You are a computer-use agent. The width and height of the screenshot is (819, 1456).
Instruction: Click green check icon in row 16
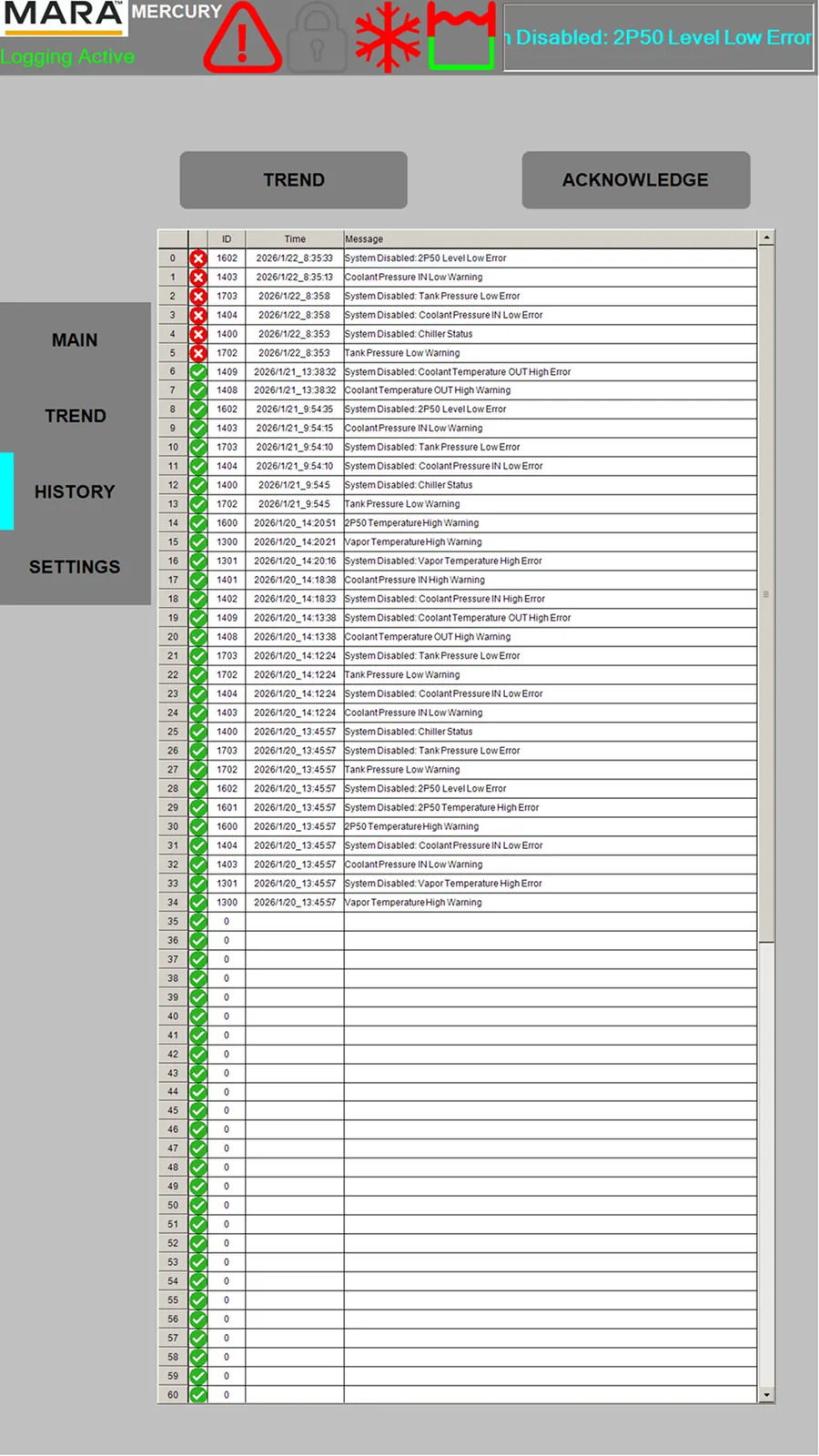[x=198, y=561]
